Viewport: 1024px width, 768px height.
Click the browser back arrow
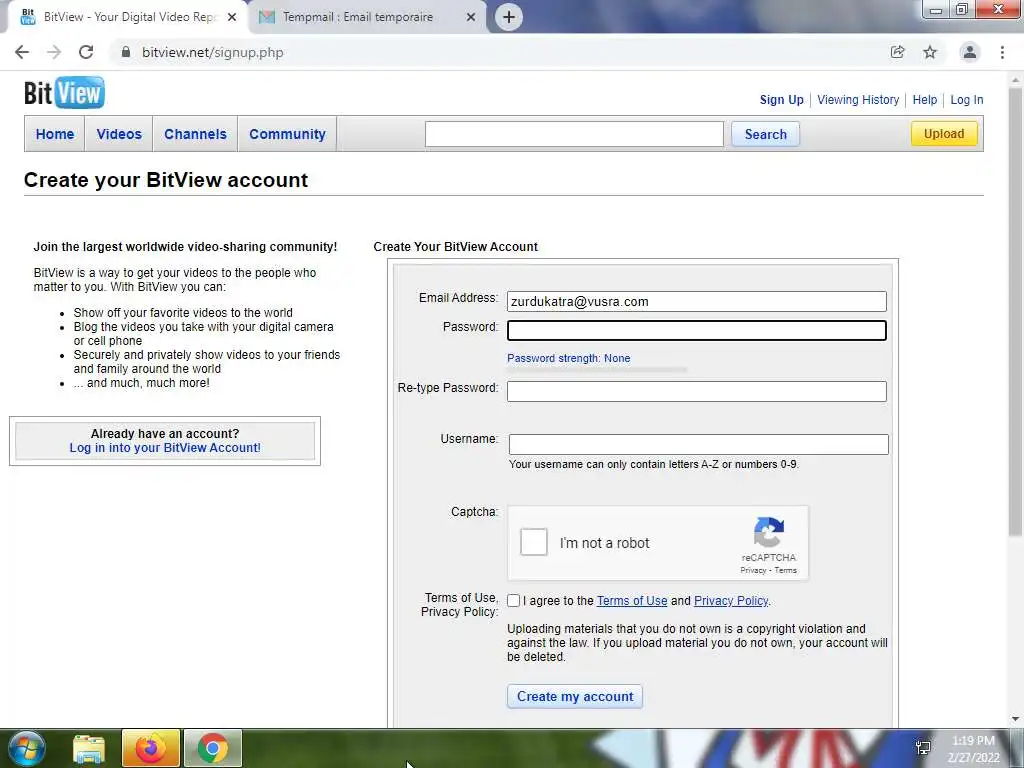coord(22,52)
